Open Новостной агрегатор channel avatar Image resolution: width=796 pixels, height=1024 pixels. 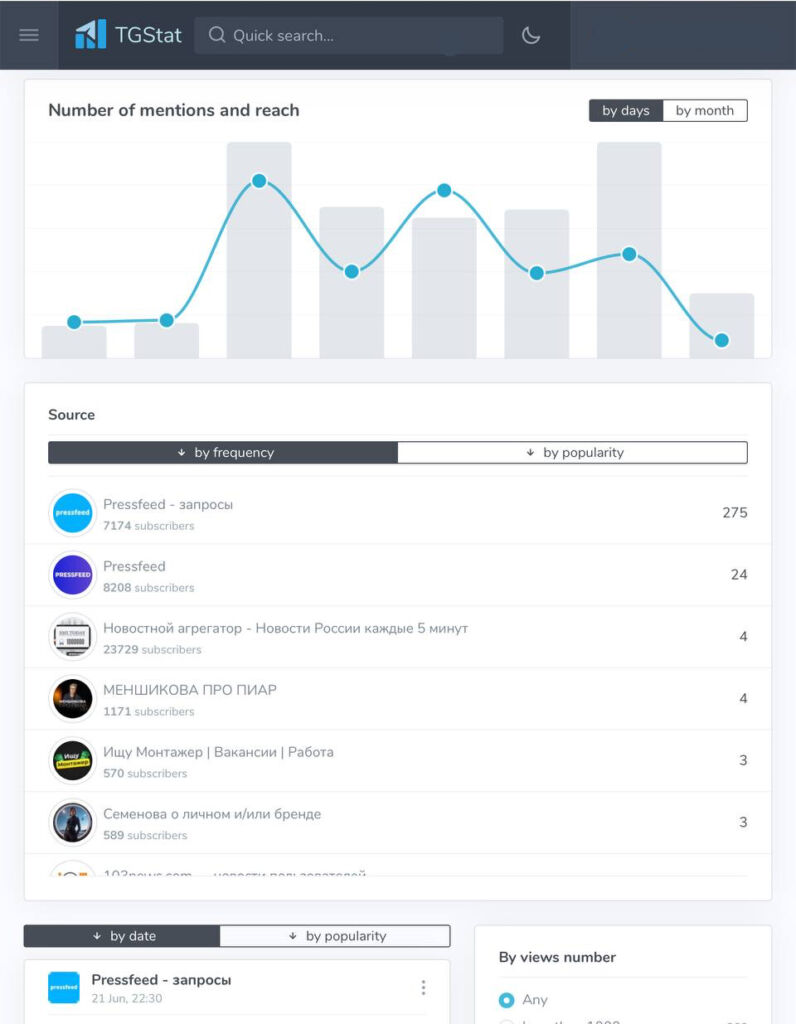tap(72, 637)
